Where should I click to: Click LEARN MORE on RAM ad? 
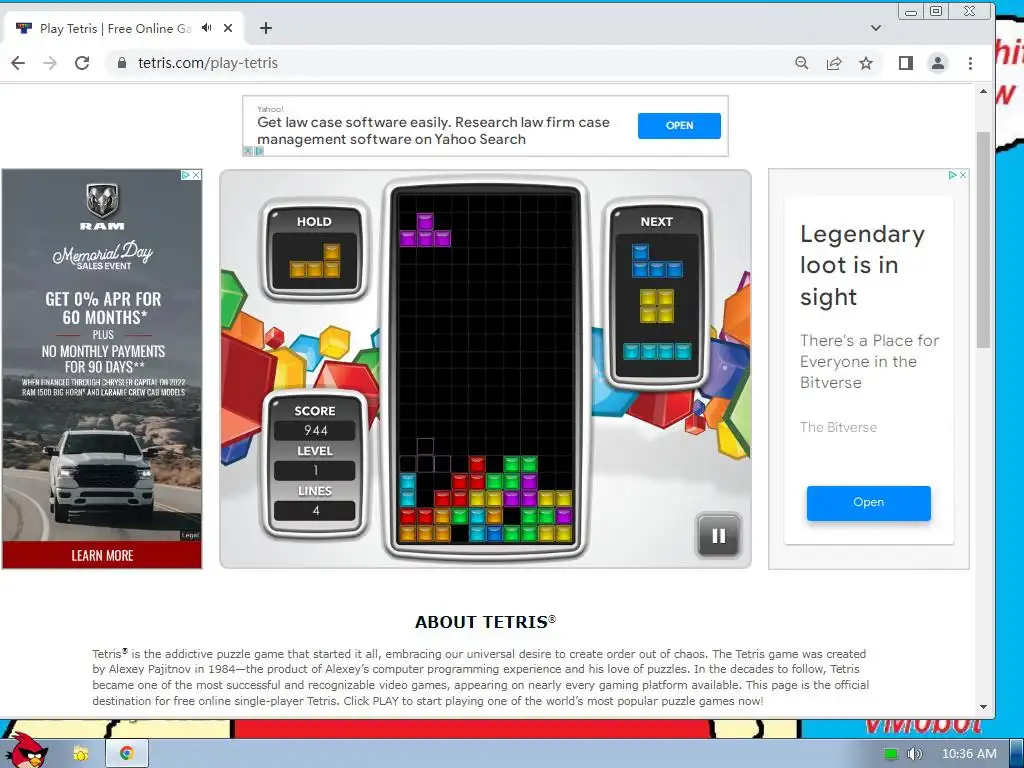click(x=102, y=555)
